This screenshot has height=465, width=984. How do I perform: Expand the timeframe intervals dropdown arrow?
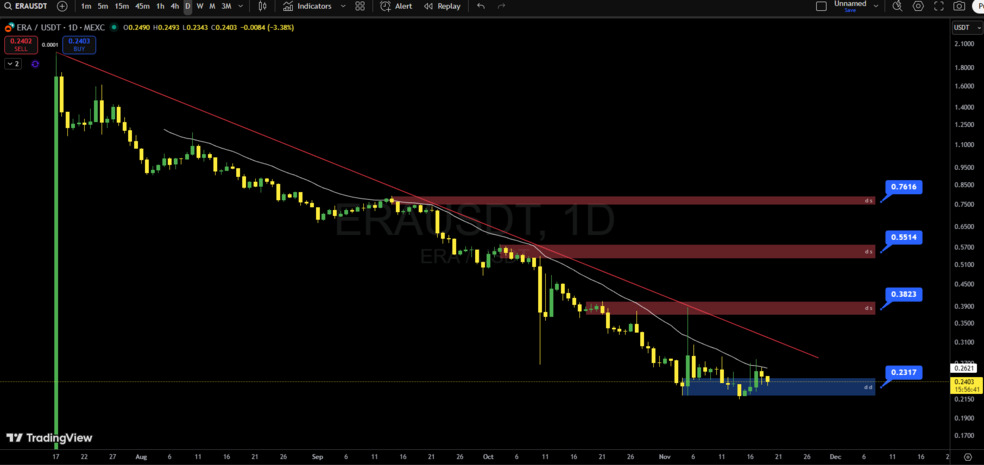pos(240,6)
